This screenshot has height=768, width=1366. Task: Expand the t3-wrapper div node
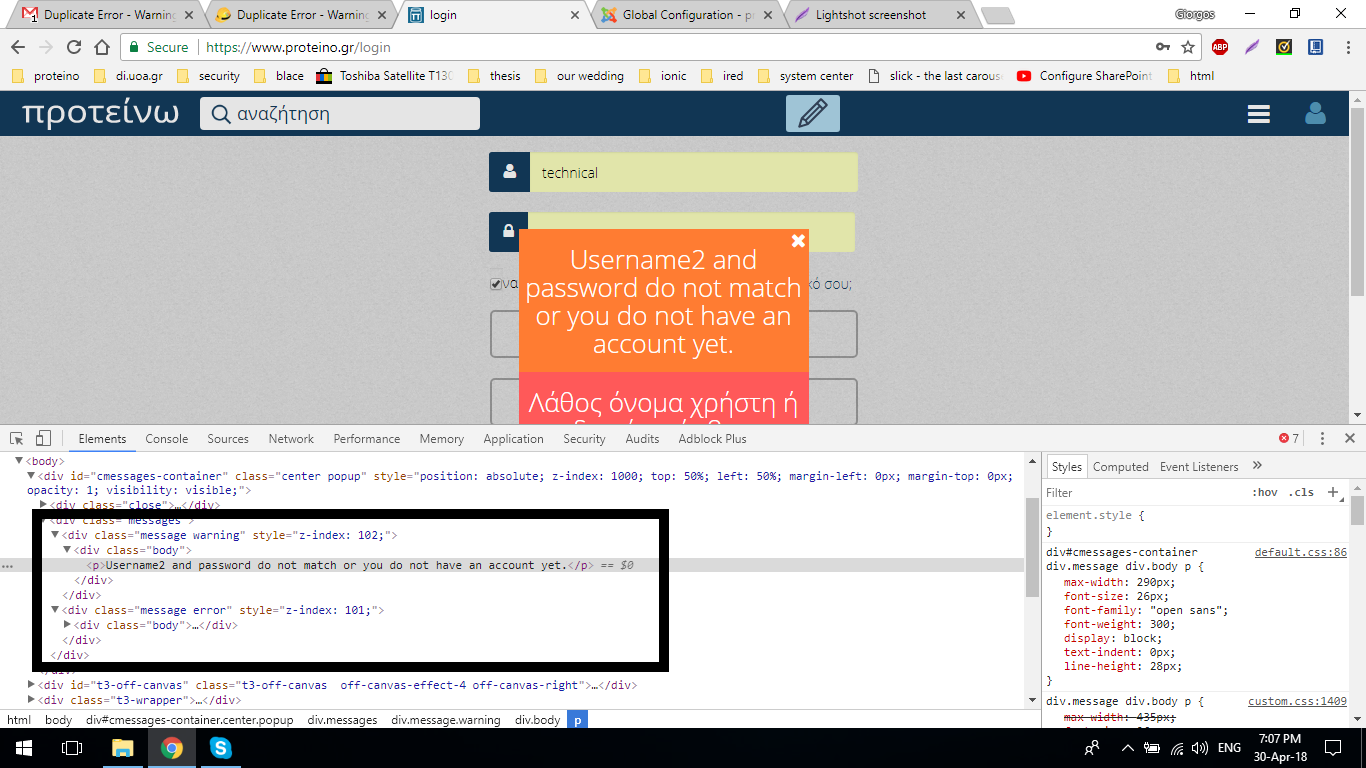pos(31,700)
